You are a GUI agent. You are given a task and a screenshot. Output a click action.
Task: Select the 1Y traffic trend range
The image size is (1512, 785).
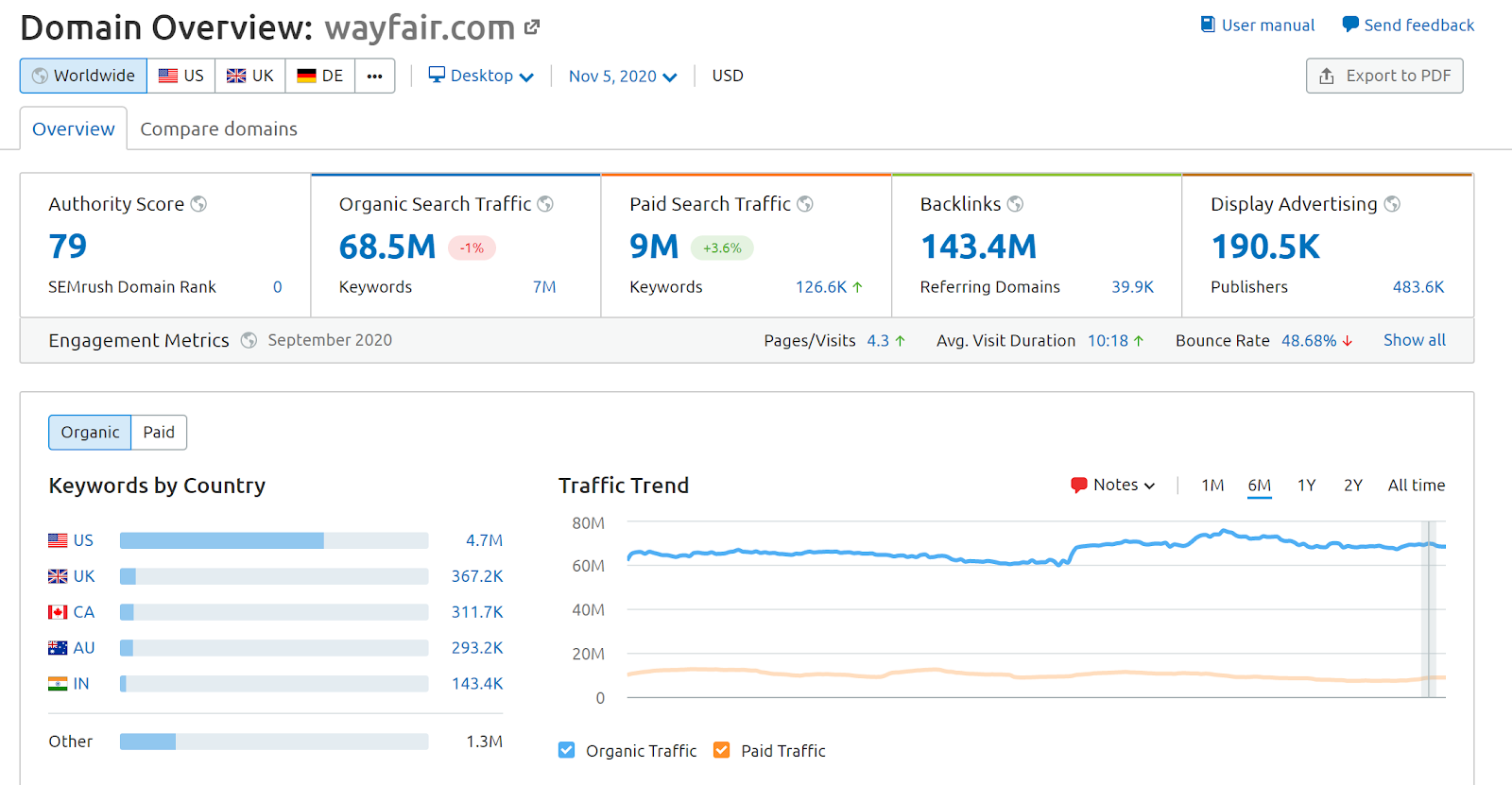point(1306,486)
